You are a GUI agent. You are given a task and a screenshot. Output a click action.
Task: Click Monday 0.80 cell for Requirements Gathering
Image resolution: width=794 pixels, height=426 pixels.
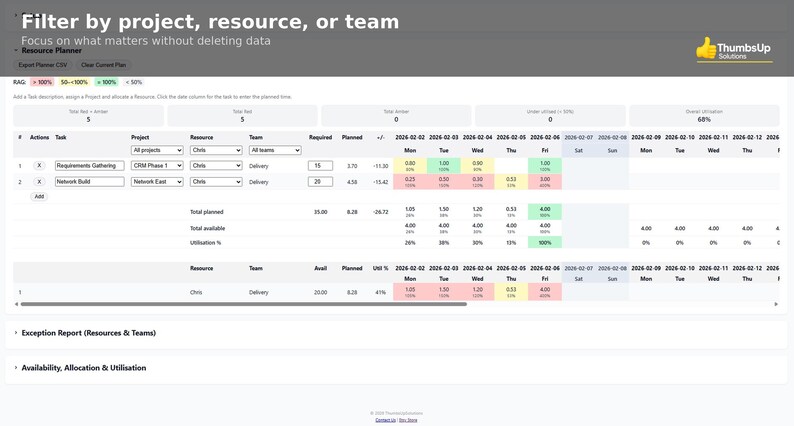pos(410,166)
